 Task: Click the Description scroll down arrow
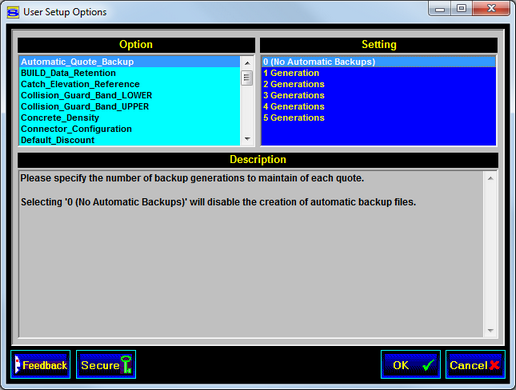(490, 330)
